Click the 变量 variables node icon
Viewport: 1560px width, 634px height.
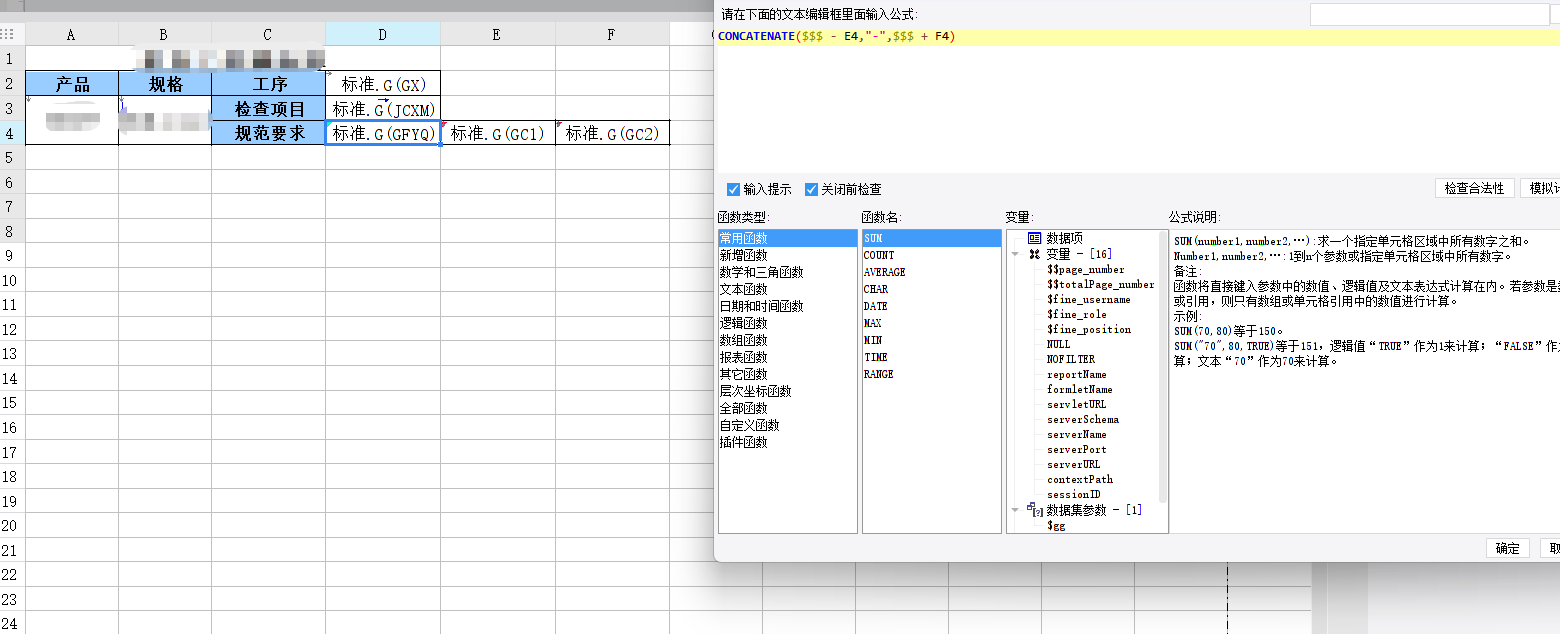pyautogui.click(x=1034, y=254)
